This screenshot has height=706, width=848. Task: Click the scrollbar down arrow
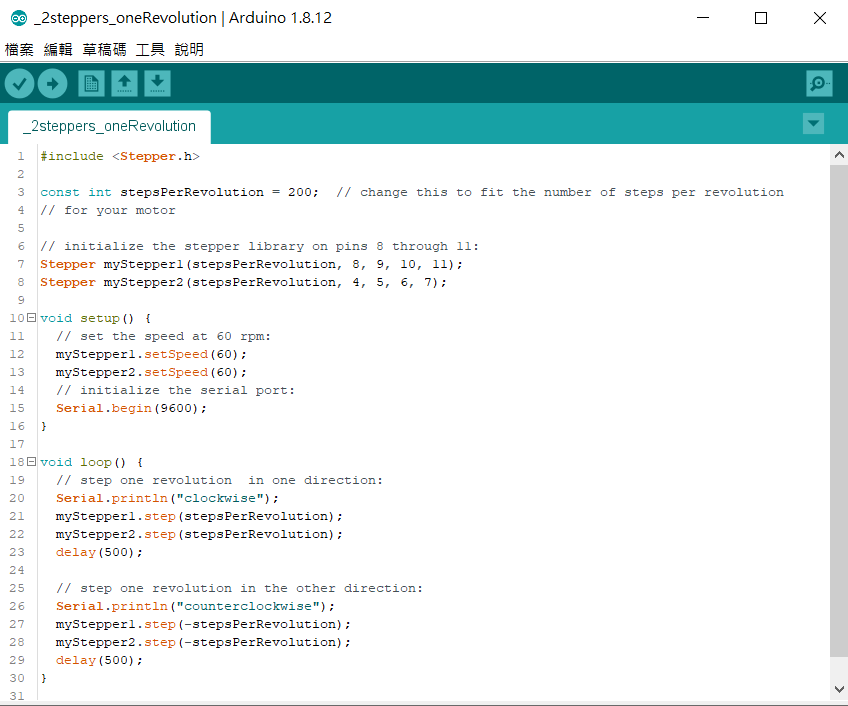coord(839,688)
